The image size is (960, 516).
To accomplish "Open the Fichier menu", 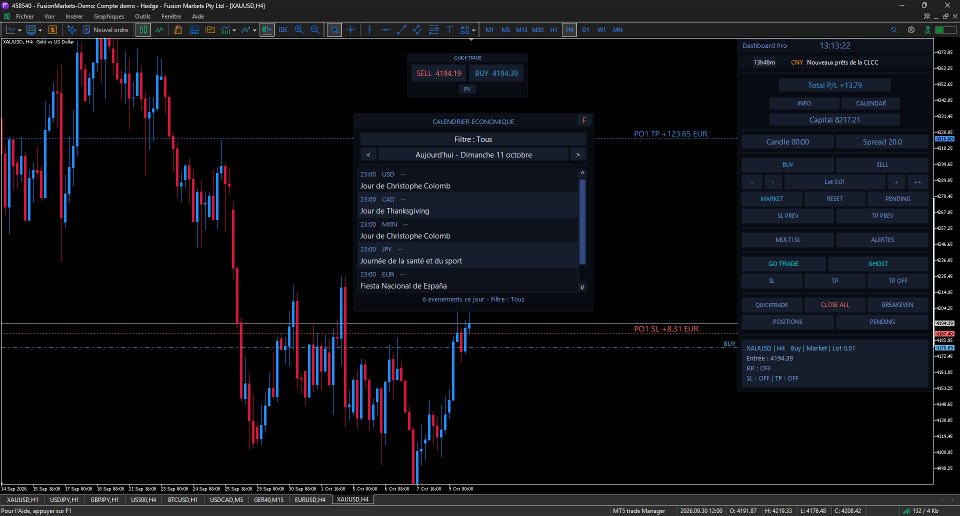I will [x=24, y=17].
